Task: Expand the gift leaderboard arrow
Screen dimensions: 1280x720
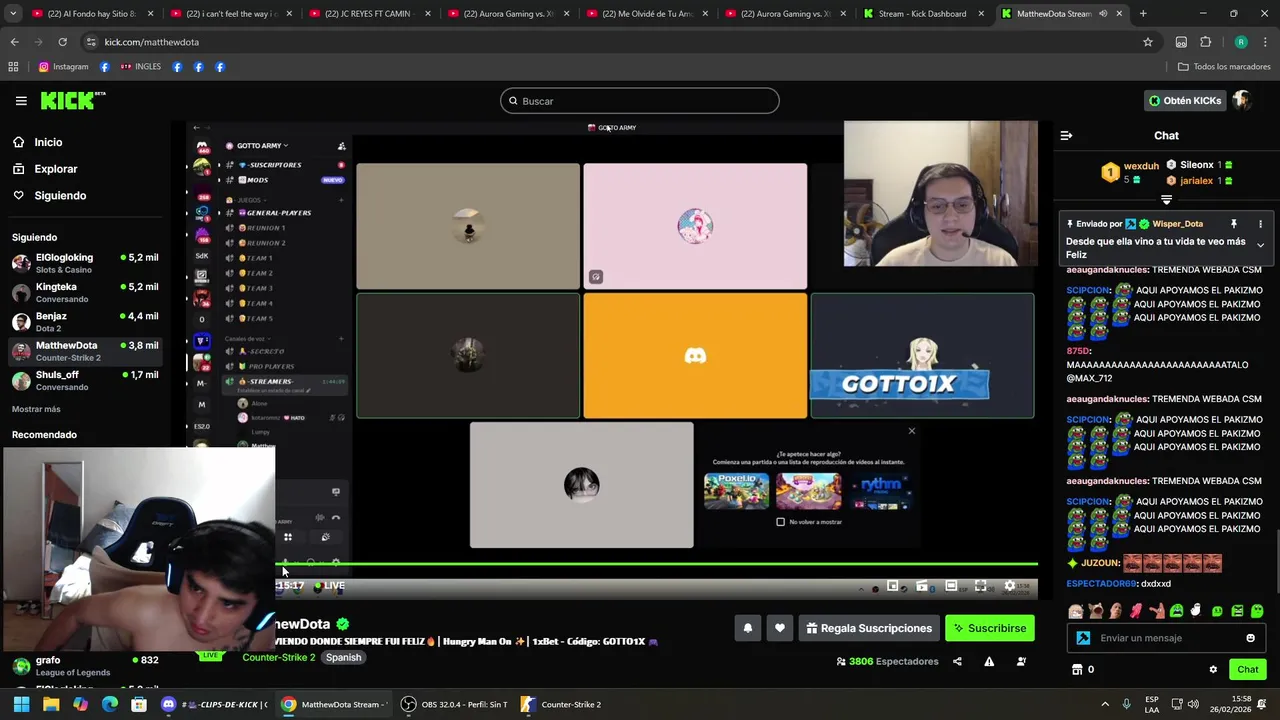Action: coord(1166,200)
